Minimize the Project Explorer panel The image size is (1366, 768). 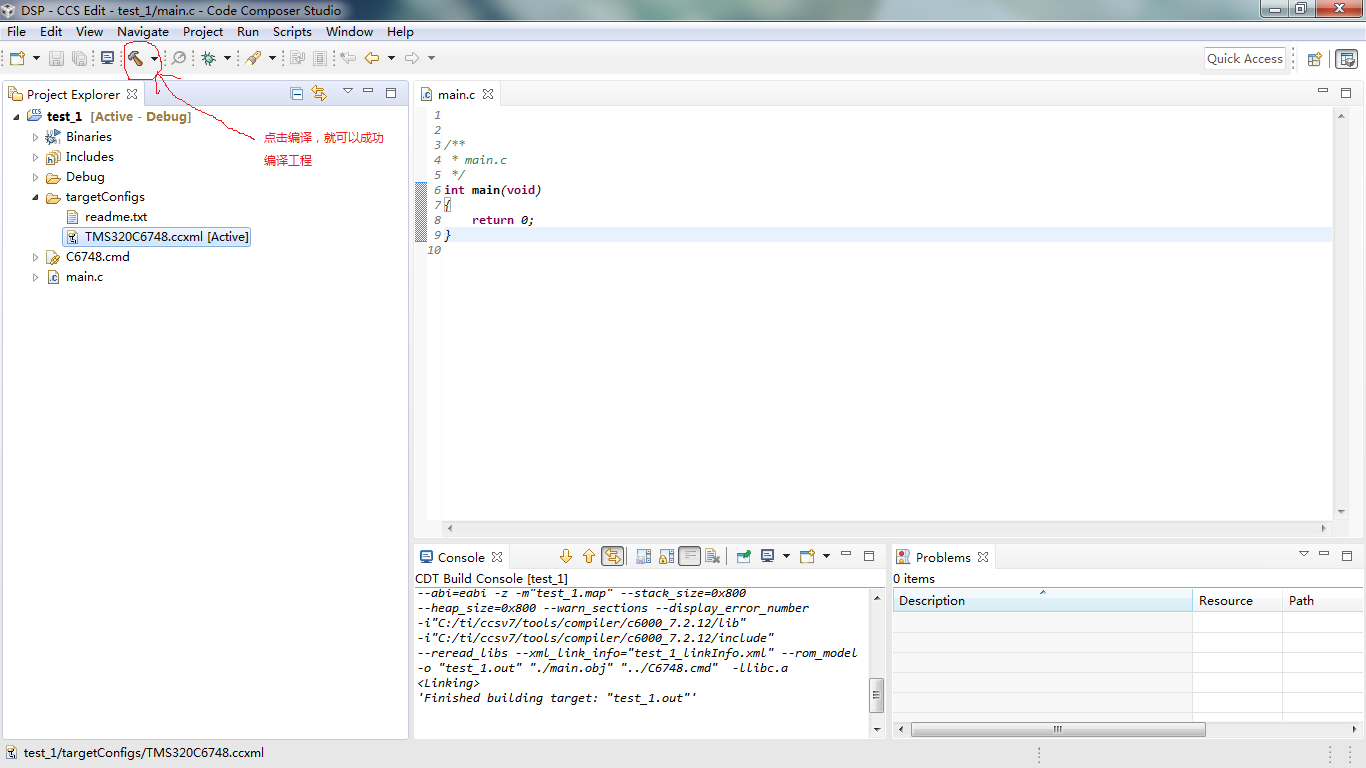coord(368,92)
